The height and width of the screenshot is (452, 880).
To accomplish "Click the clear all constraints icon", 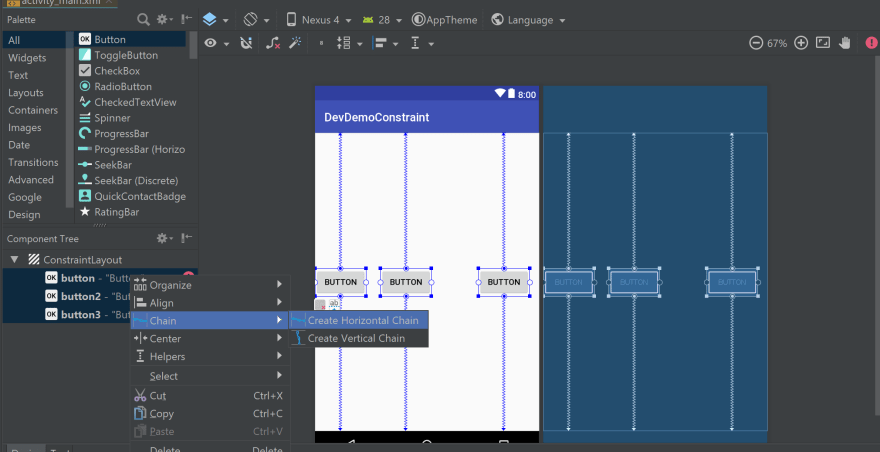I will coord(273,43).
